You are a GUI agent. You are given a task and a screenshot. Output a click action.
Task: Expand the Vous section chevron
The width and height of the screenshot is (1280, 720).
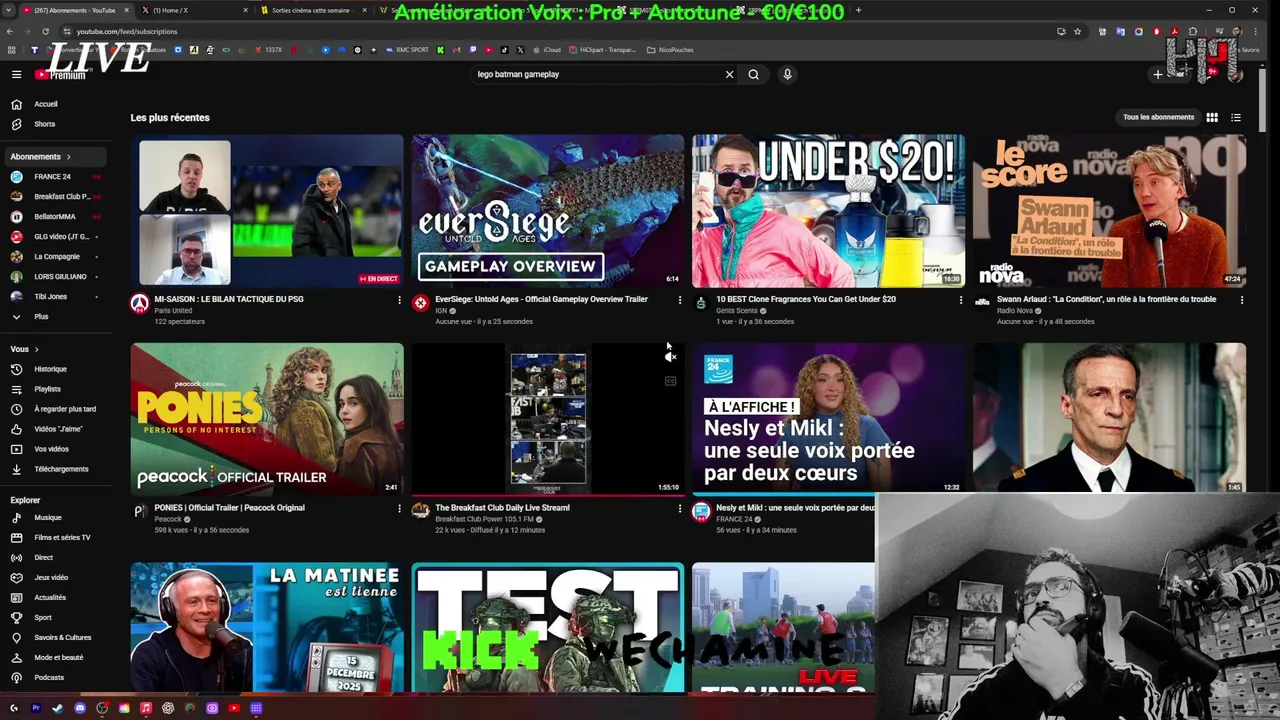(37, 349)
